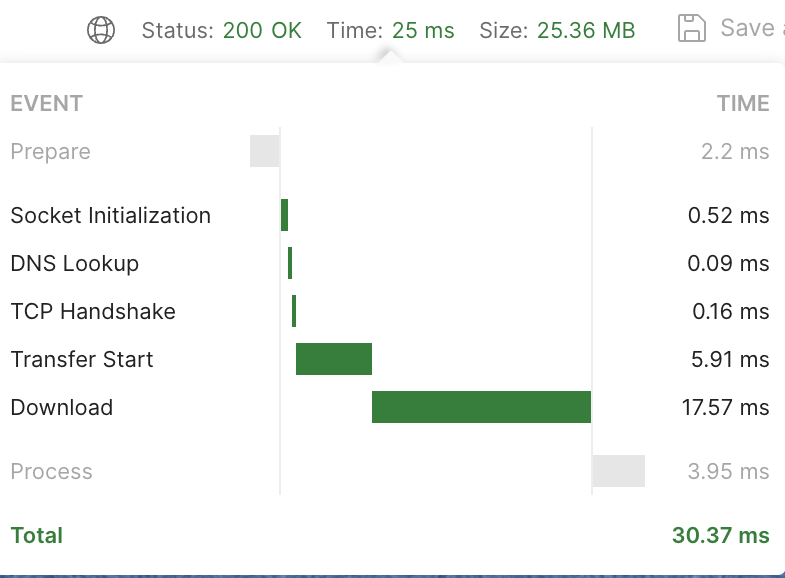Click the 17.57 ms download time
Screen dimensions: 785x578
725,407
